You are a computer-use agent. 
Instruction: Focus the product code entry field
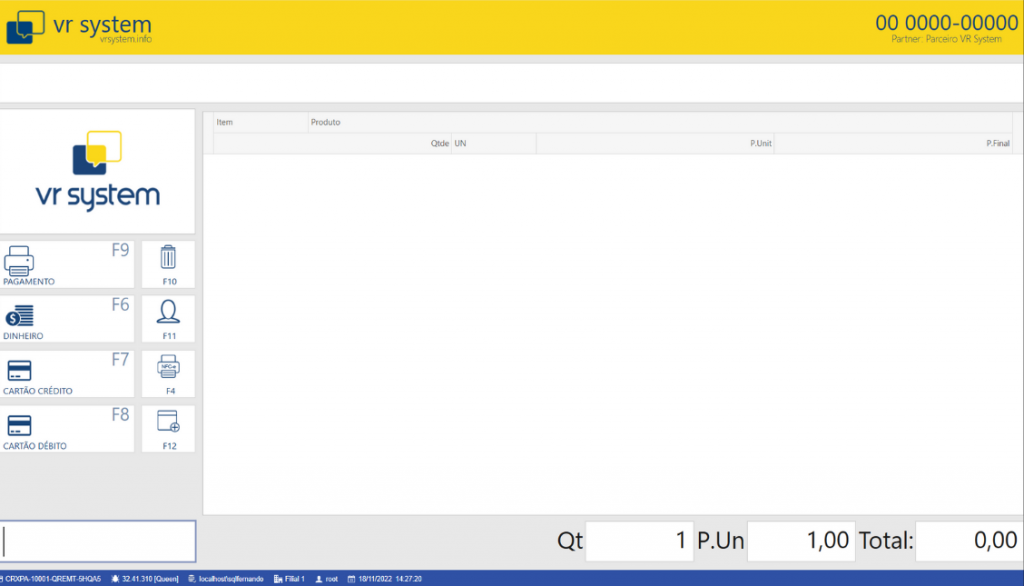click(x=98, y=541)
